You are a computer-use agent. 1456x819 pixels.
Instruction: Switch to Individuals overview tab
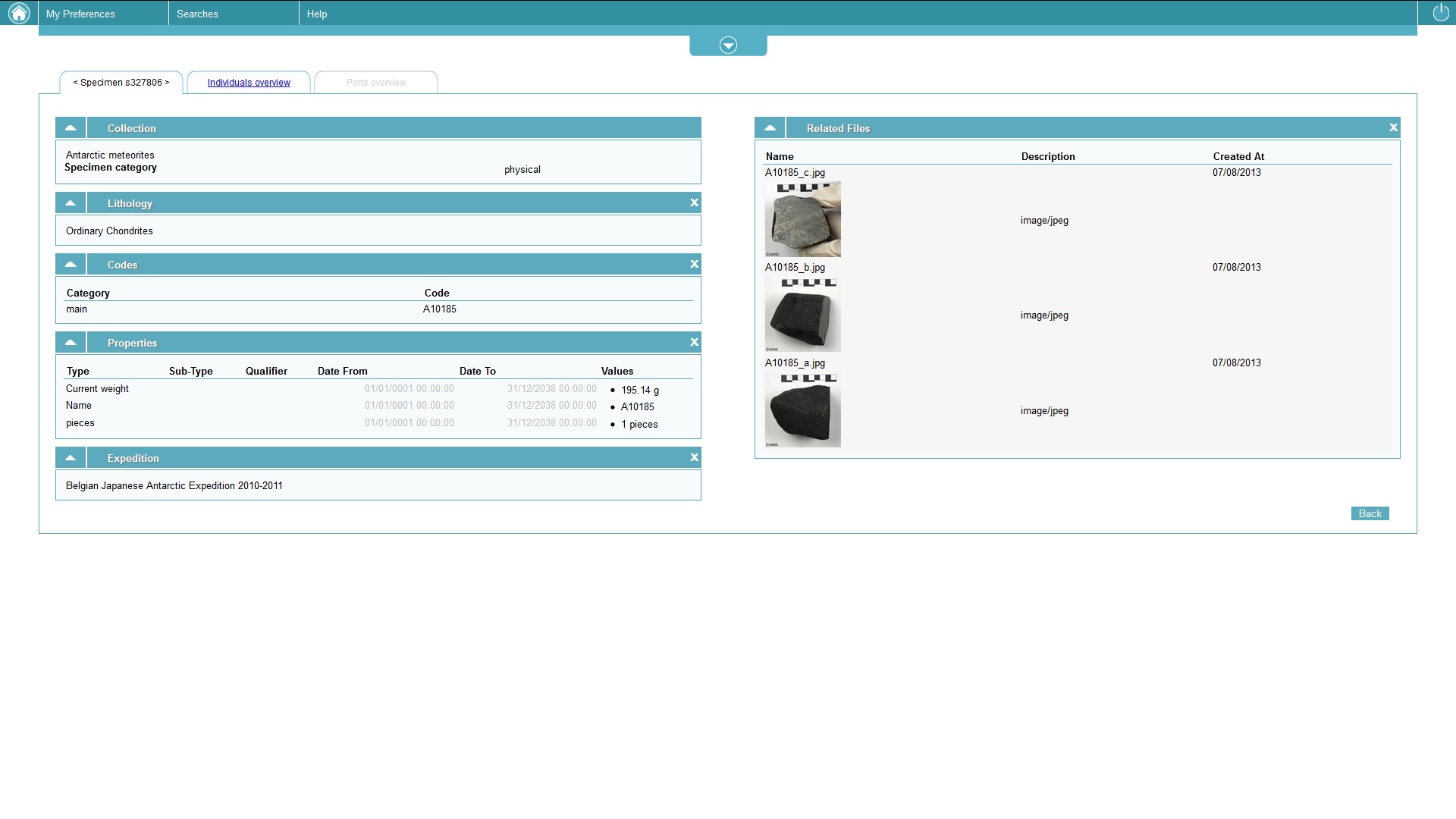pos(249,83)
